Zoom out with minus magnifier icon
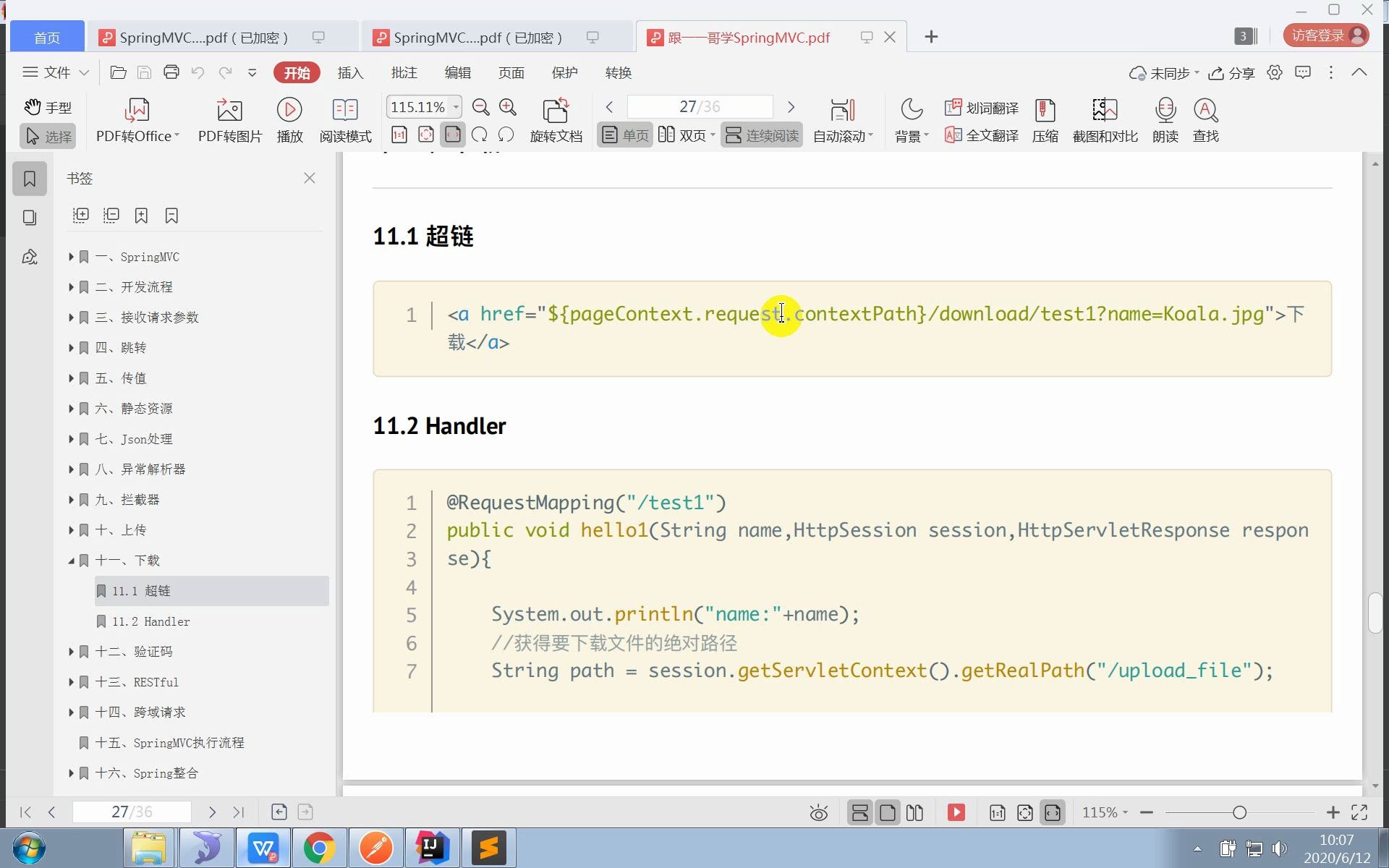This screenshot has width=1389, height=868. pos(480,107)
